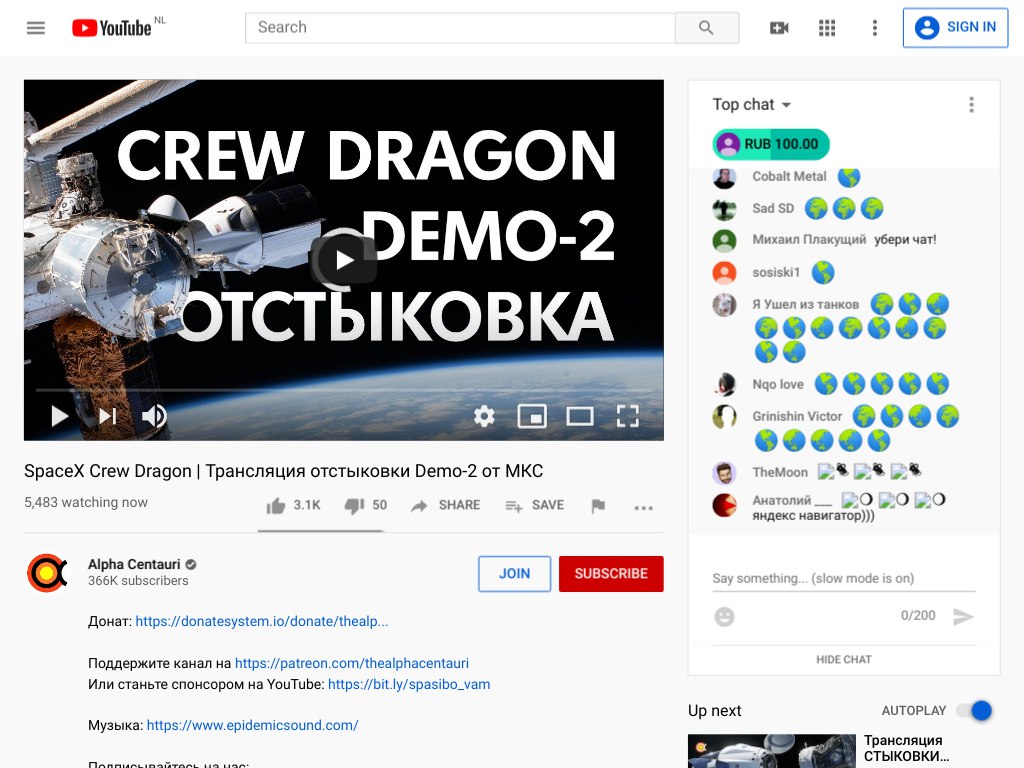Click 5,483 watching now text
This screenshot has width=1024, height=768.
point(86,502)
